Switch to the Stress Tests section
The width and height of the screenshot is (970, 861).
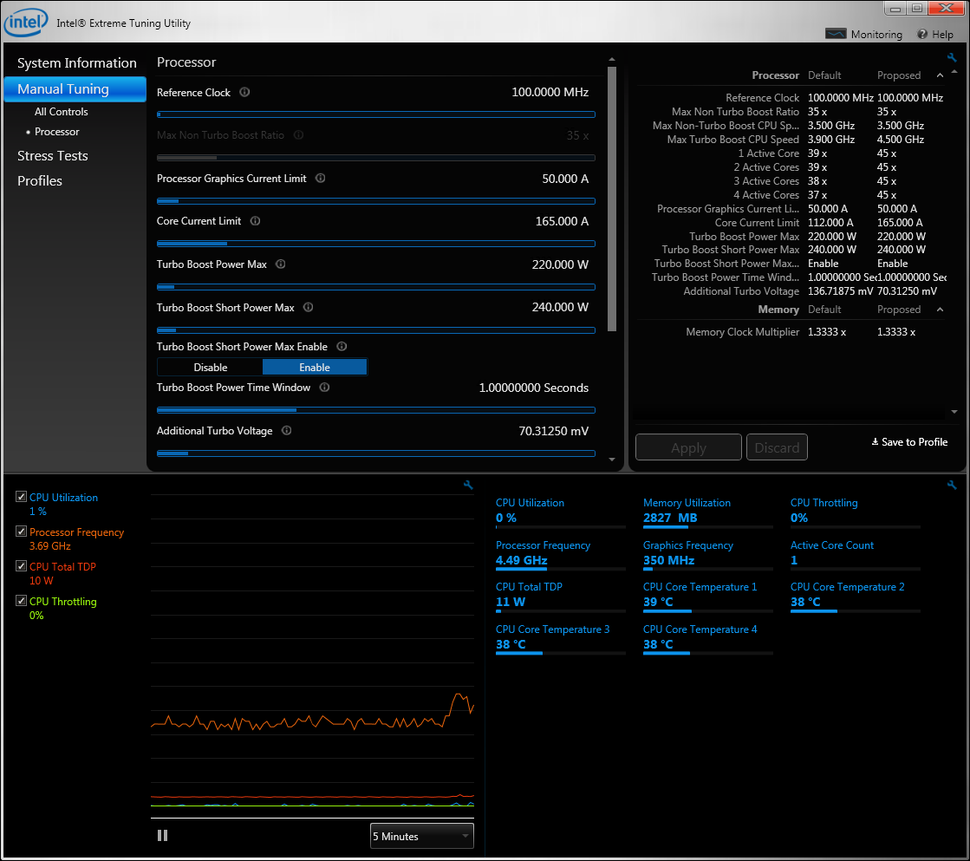(52, 155)
